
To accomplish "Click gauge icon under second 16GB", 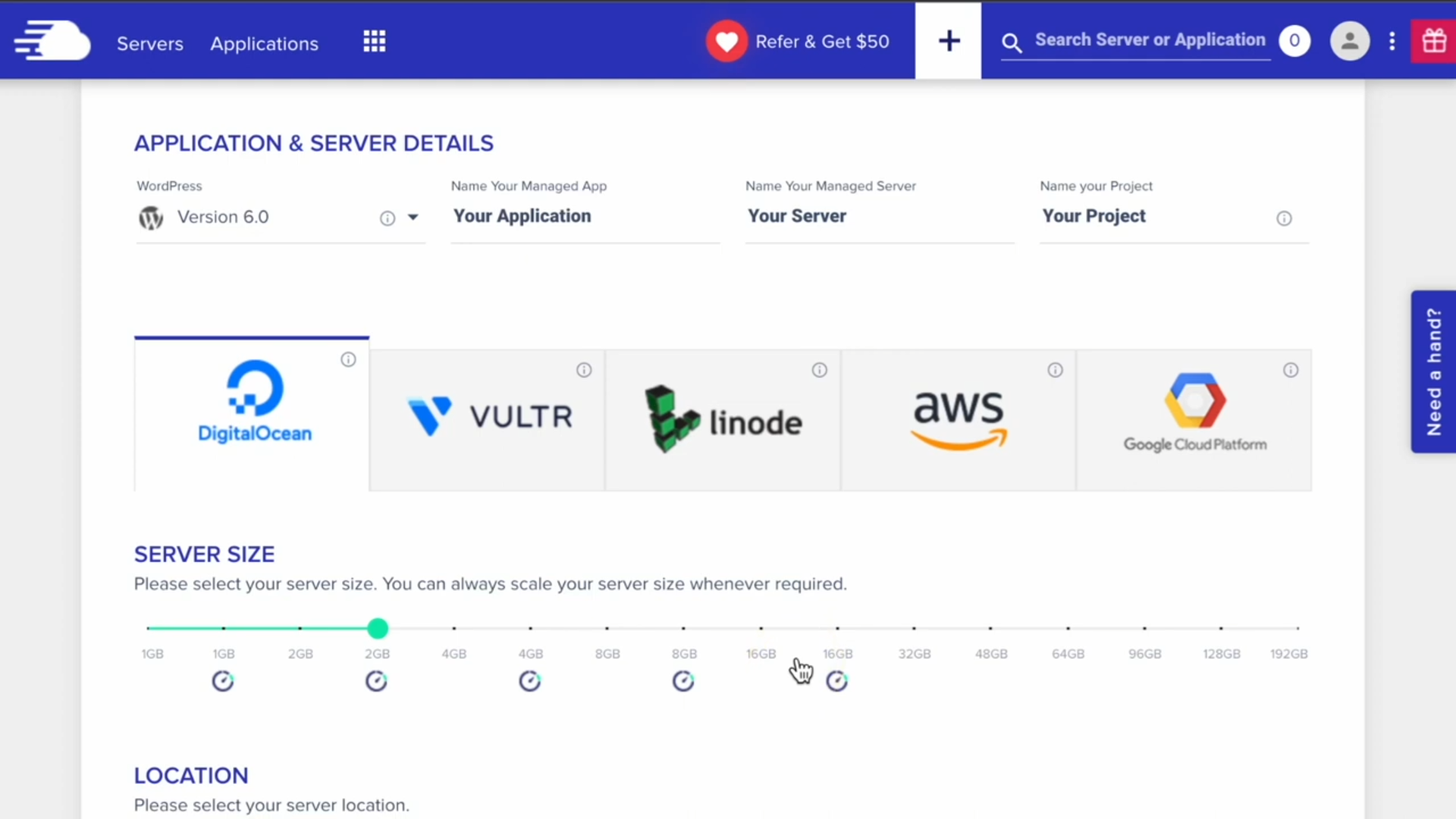I will [x=837, y=681].
